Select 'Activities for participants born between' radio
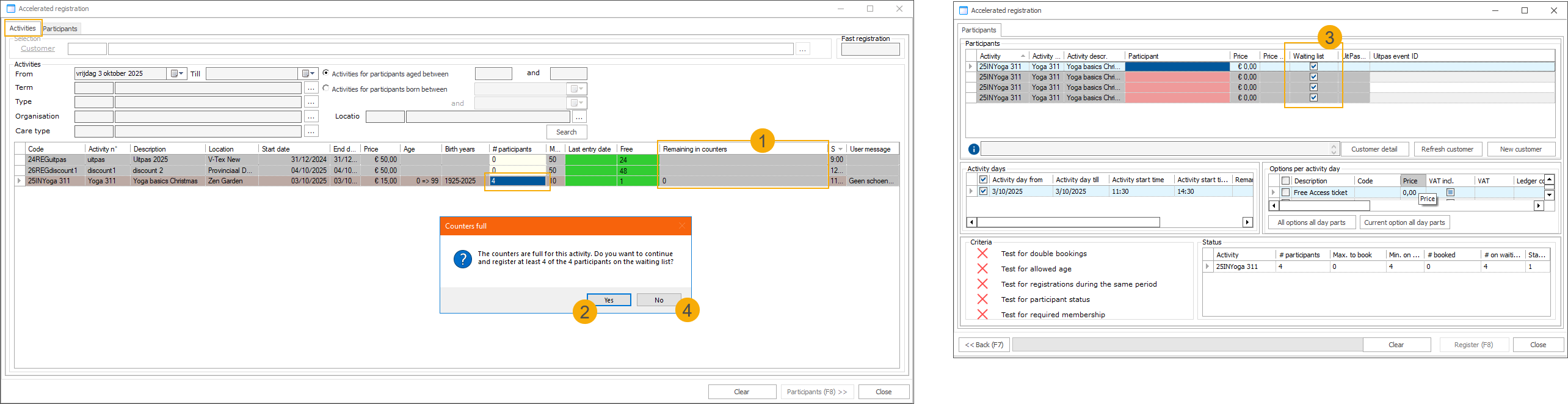 tap(326, 89)
